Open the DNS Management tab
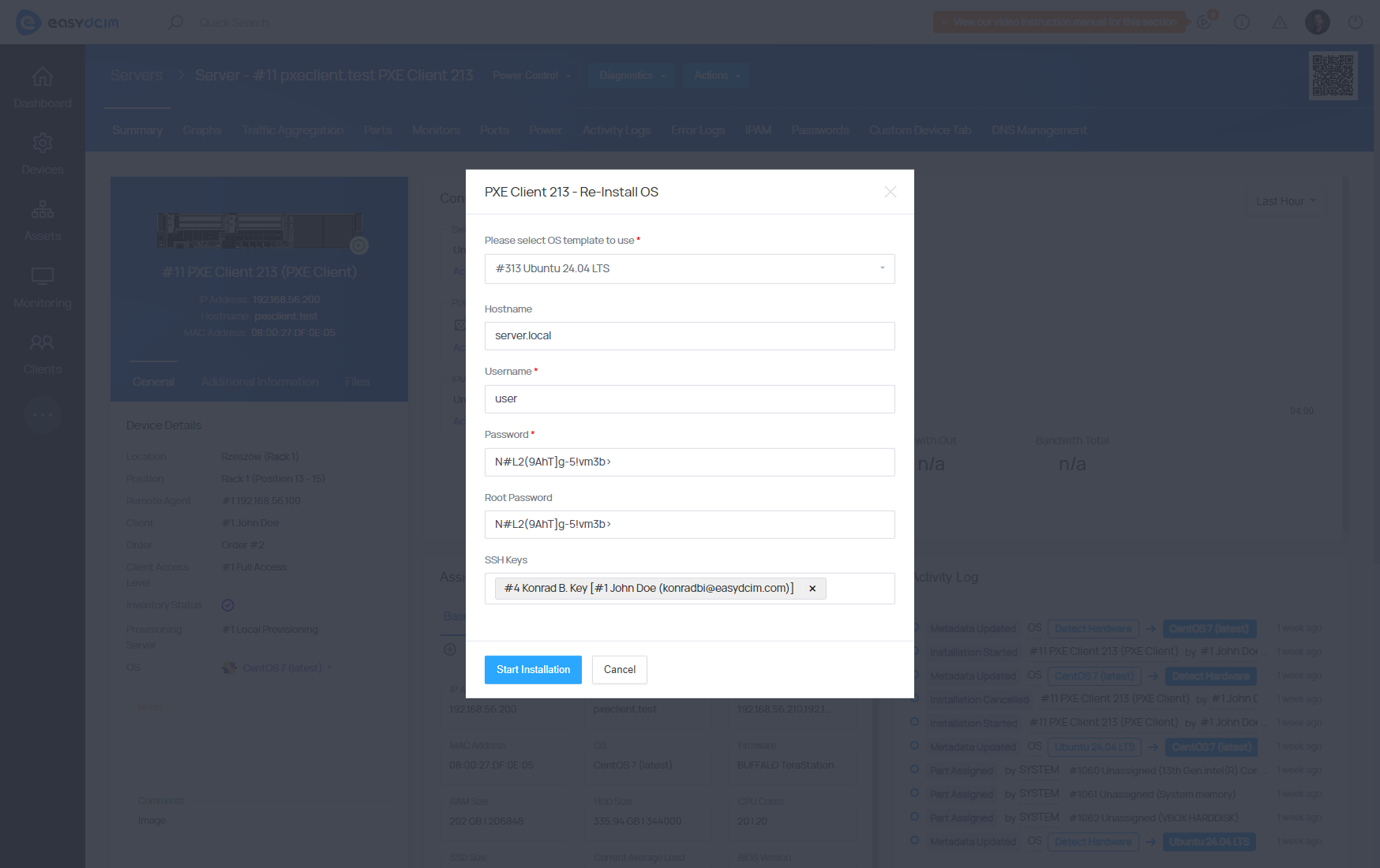Image resolution: width=1380 pixels, height=868 pixels. point(1039,130)
